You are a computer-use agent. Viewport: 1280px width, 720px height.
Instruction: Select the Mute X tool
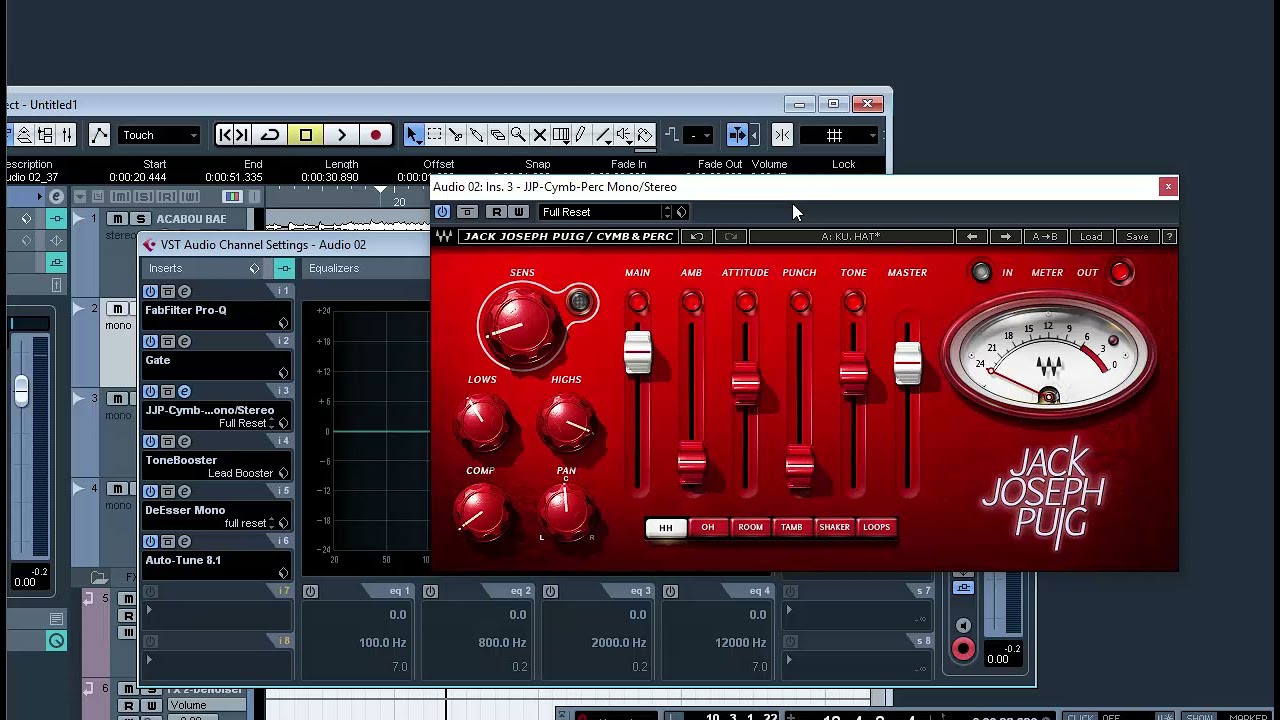[540, 135]
